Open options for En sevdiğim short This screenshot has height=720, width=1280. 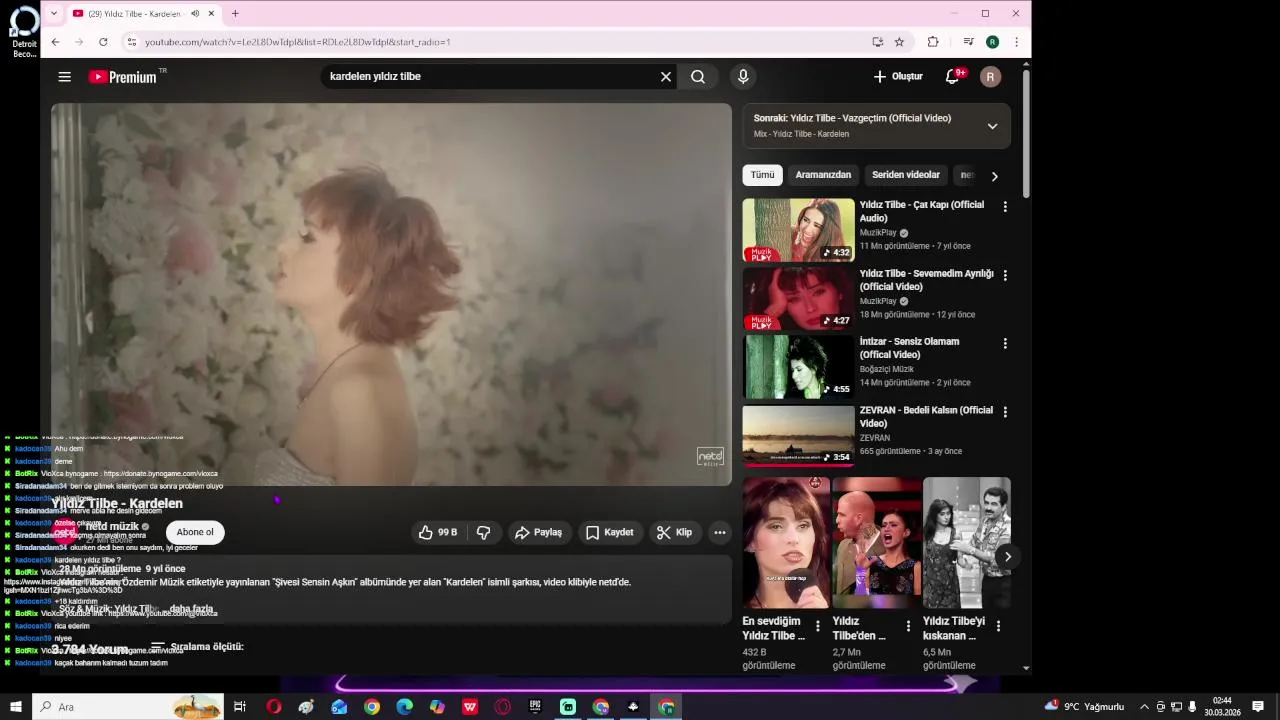(x=818, y=627)
